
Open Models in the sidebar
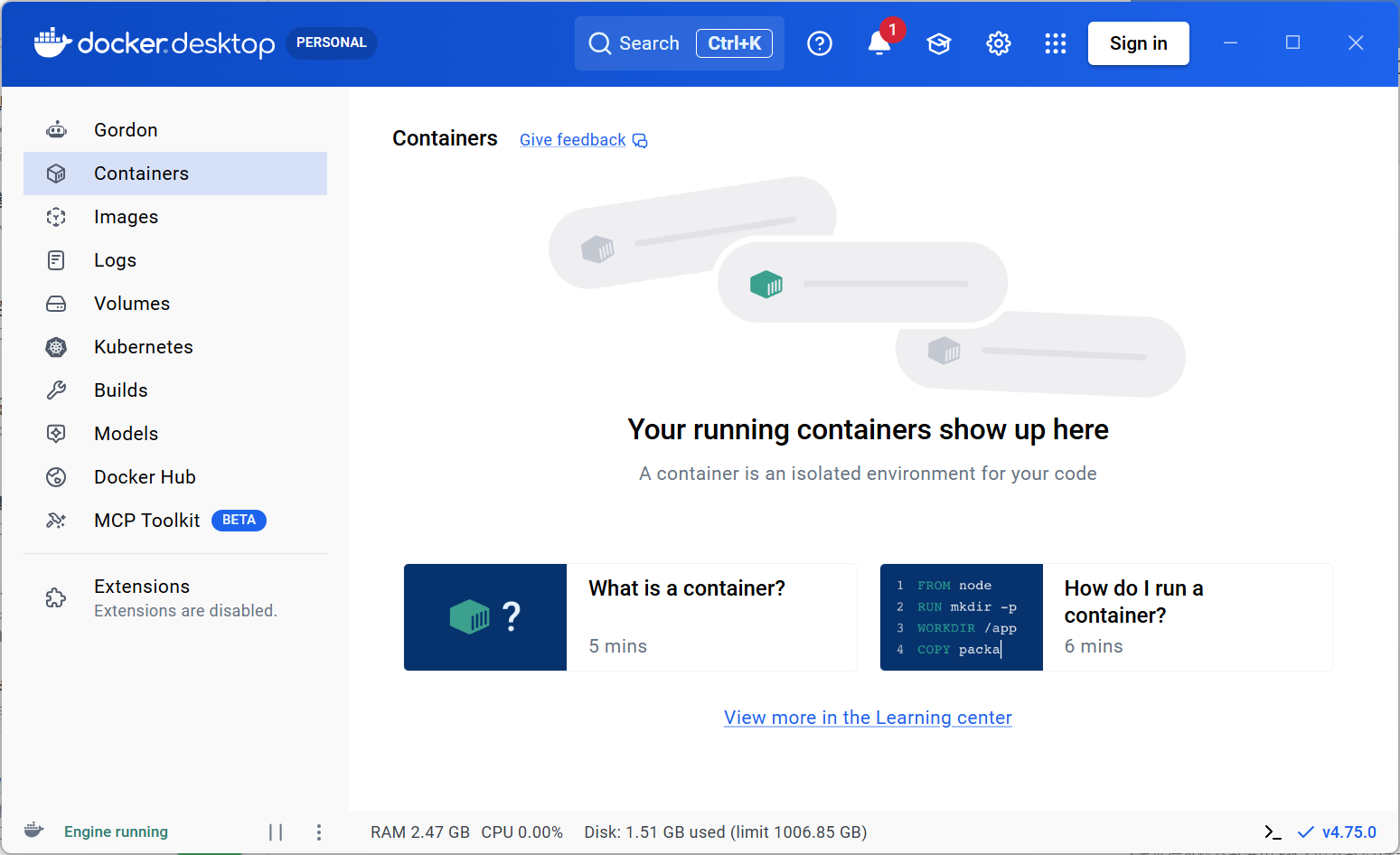click(x=175, y=434)
